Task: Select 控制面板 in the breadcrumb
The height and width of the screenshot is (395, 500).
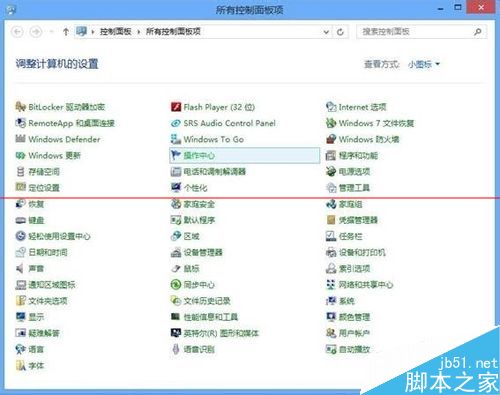Action: click(x=115, y=32)
